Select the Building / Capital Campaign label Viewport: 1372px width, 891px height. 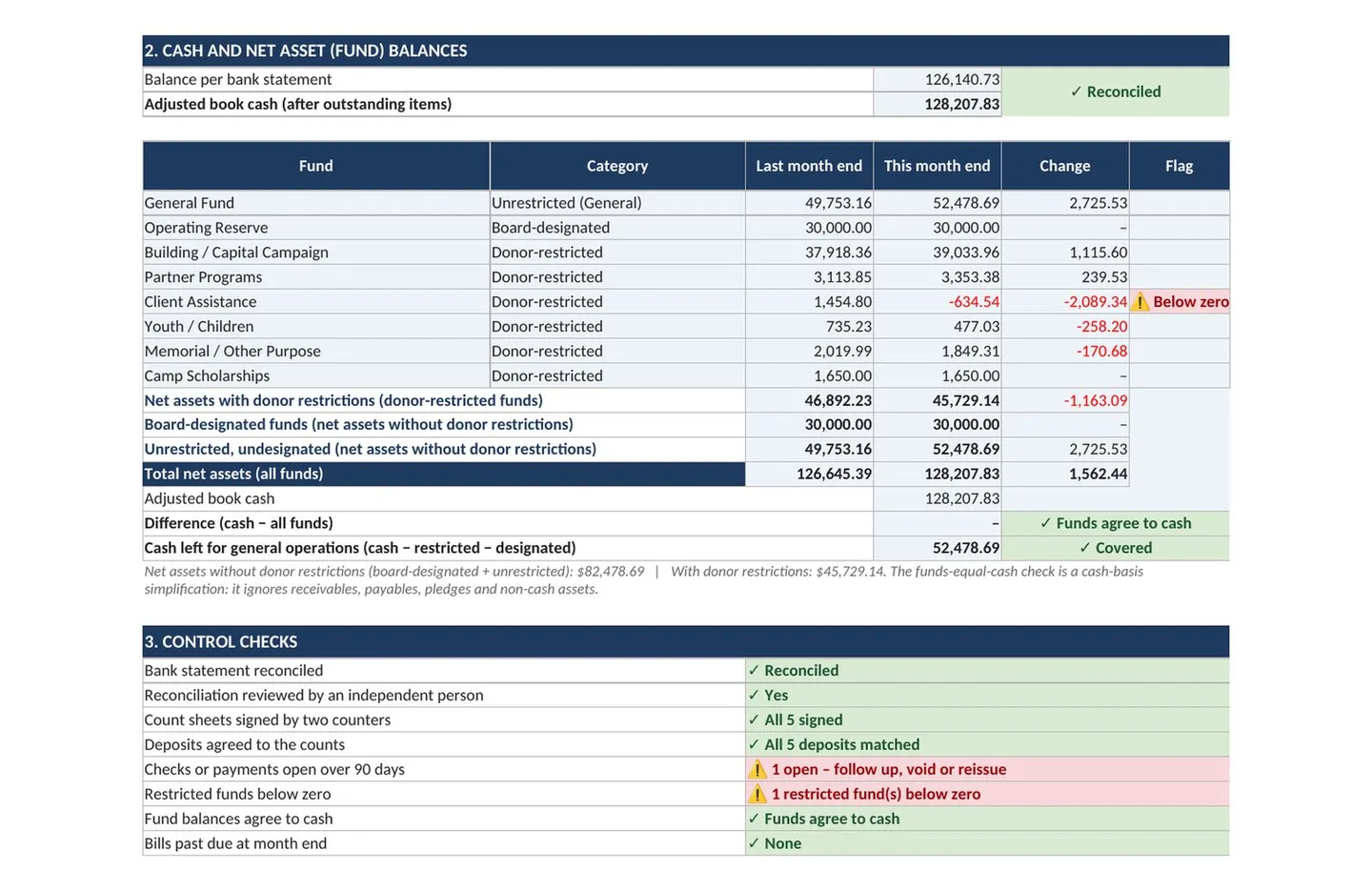click(x=236, y=253)
